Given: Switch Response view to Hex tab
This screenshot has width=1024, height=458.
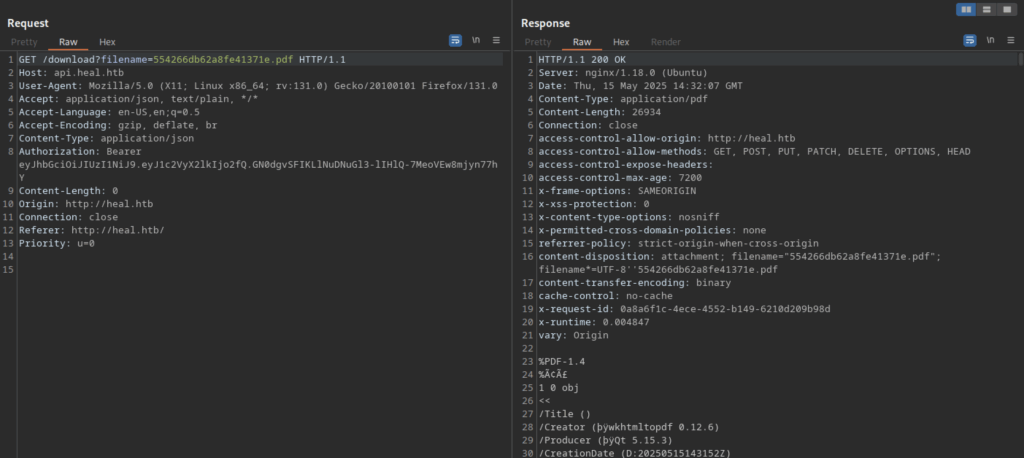Looking at the screenshot, I should tap(620, 42).
